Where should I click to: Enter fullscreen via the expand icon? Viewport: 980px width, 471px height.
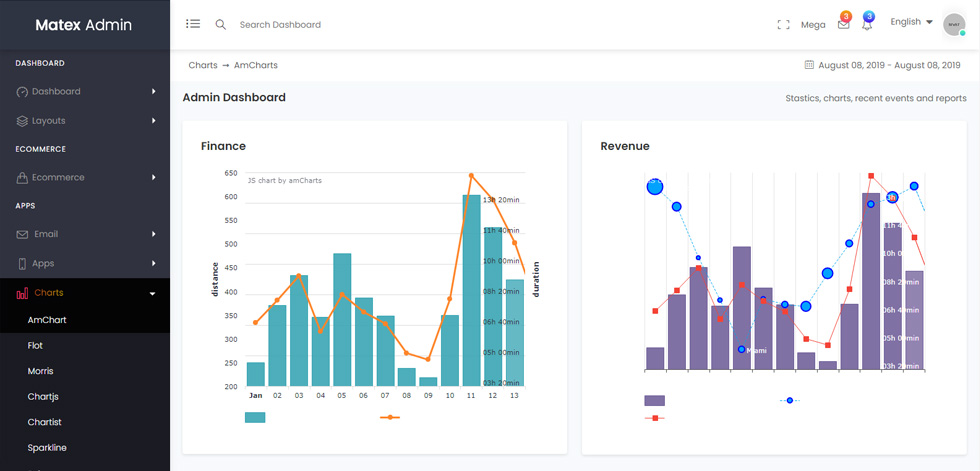click(x=783, y=25)
